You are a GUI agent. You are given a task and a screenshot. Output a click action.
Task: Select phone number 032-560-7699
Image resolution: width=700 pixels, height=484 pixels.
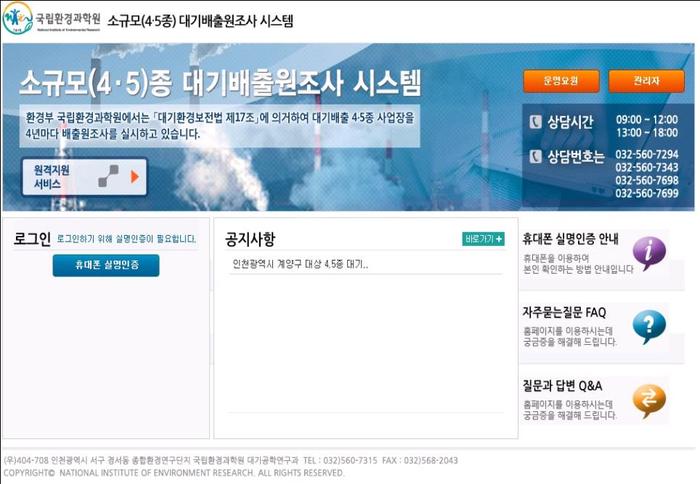click(646, 193)
